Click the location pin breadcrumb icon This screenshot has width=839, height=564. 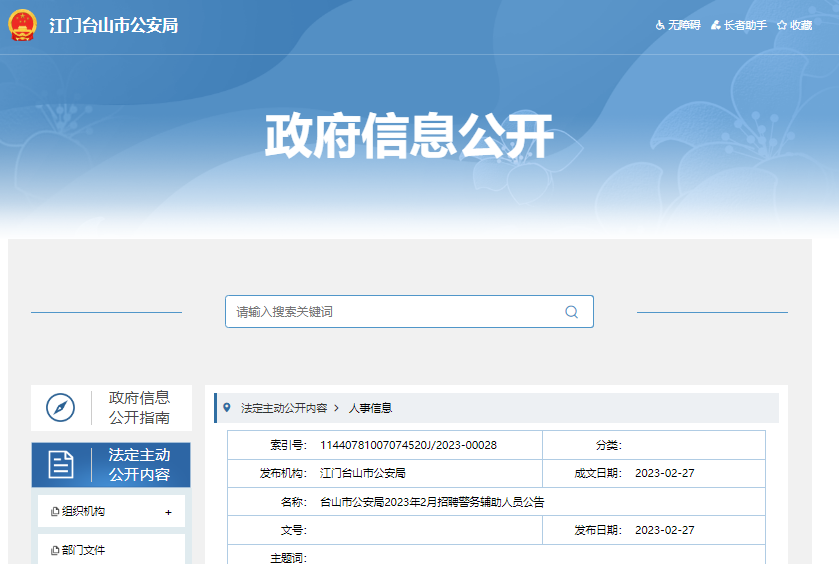(227, 408)
